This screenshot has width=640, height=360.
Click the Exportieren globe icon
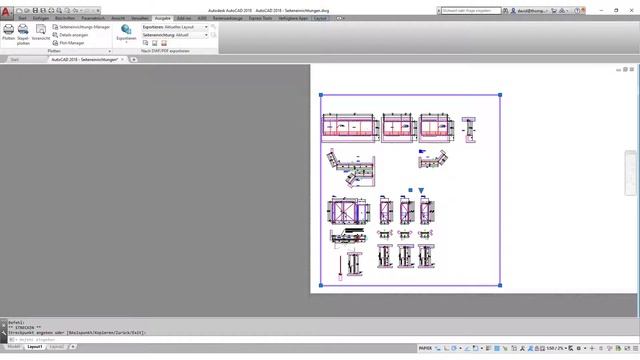coord(126,29)
